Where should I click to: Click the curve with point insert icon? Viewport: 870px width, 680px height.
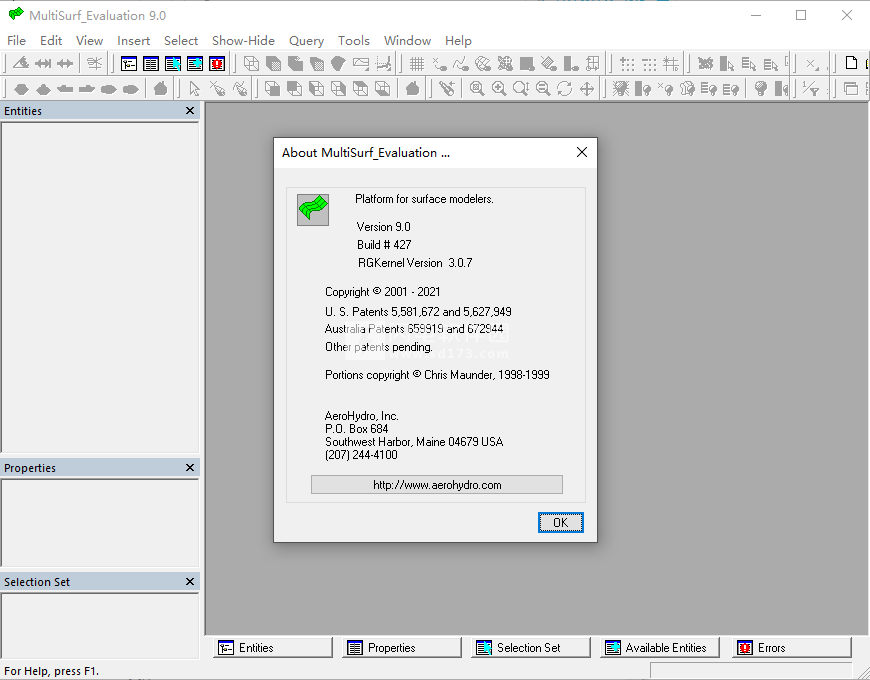pyautogui.click(x=461, y=64)
